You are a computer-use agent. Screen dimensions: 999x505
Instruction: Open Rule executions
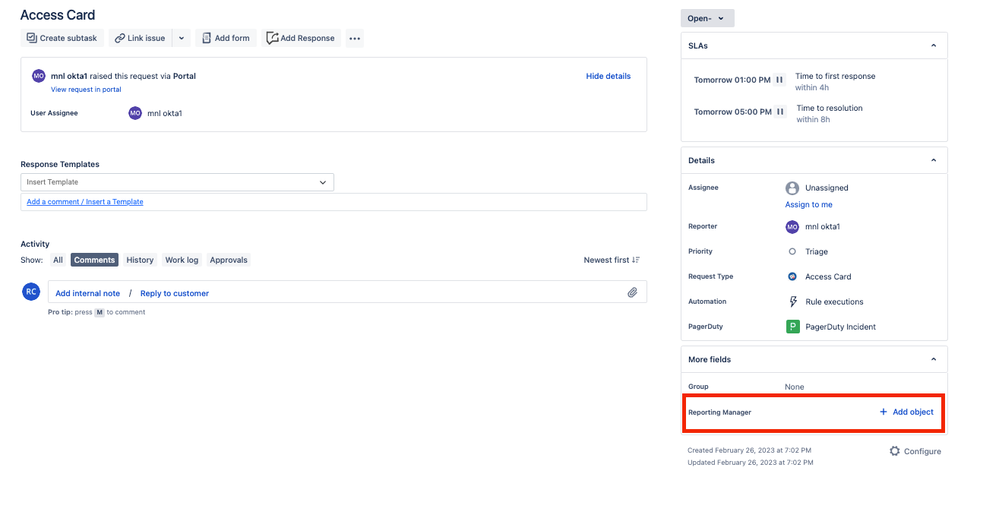pyautogui.click(x=834, y=302)
